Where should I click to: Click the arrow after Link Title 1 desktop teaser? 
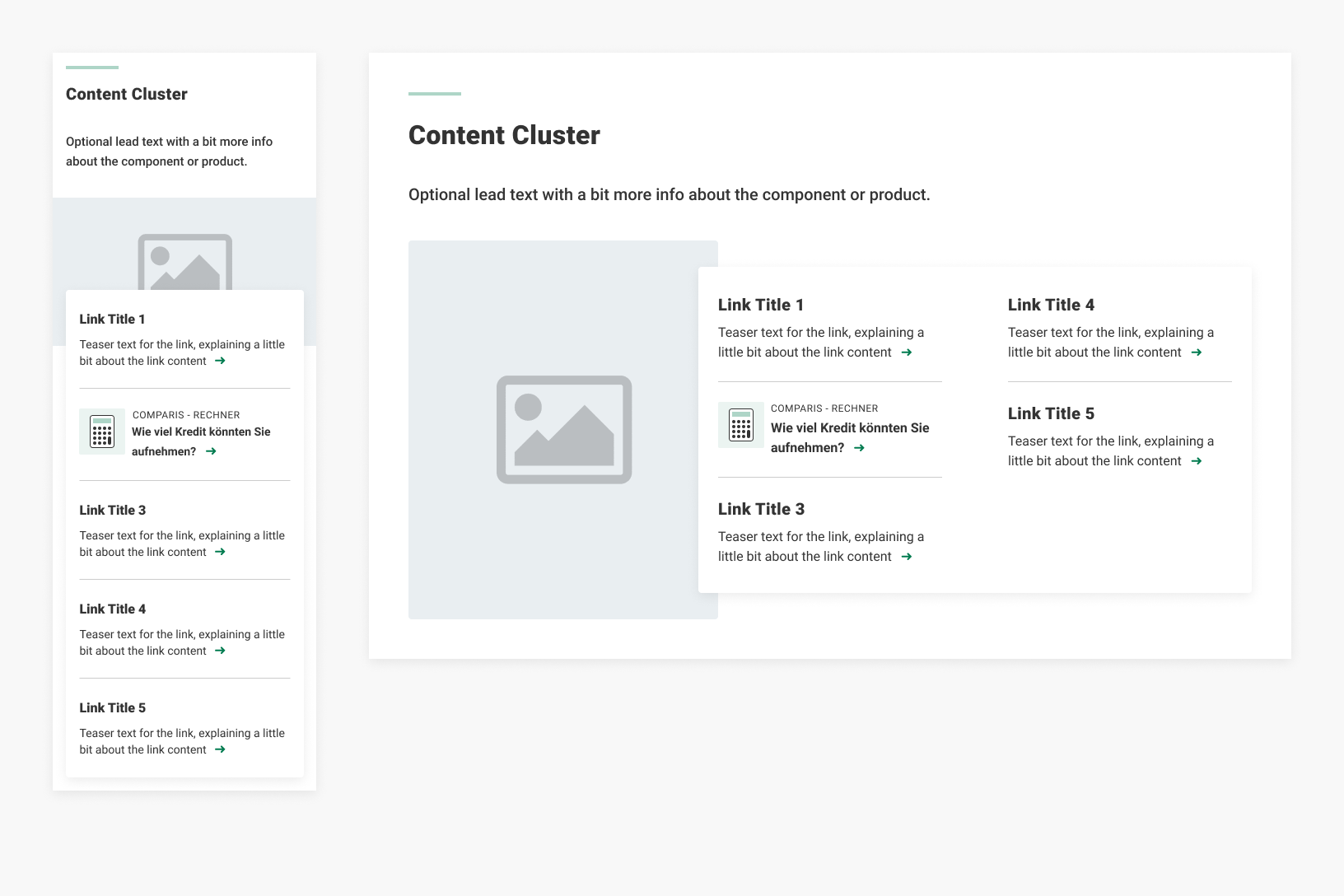point(908,352)
